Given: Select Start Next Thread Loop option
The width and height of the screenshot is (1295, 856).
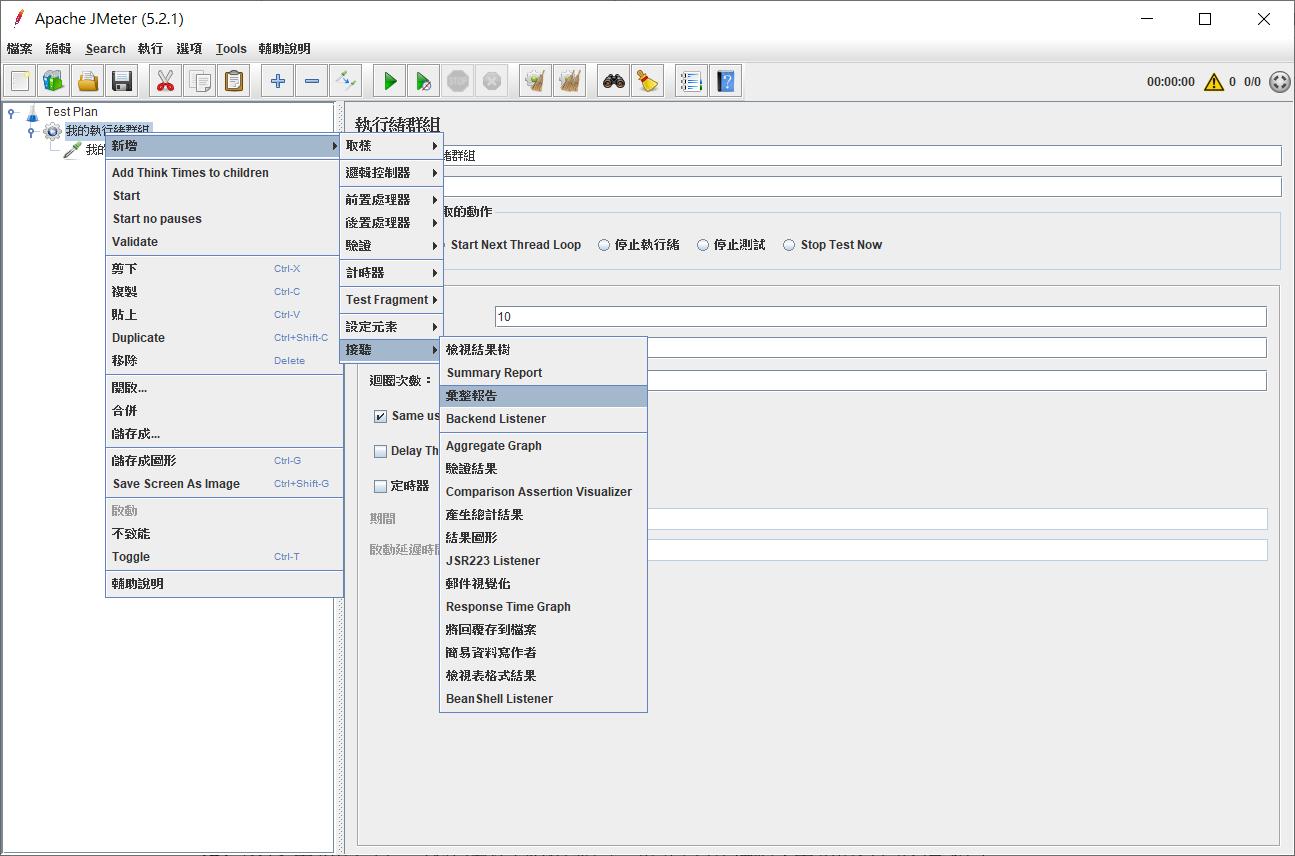Looking at the screenshot, I should 515,245.
